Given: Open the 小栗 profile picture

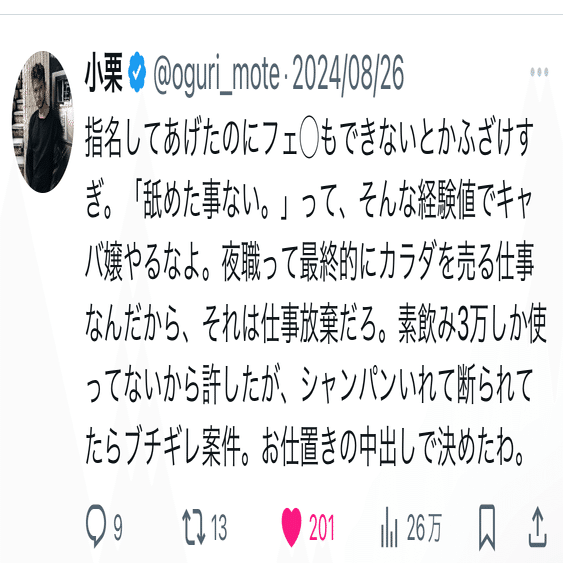Looking at the screenshot, I should click(x=43, y=122).
